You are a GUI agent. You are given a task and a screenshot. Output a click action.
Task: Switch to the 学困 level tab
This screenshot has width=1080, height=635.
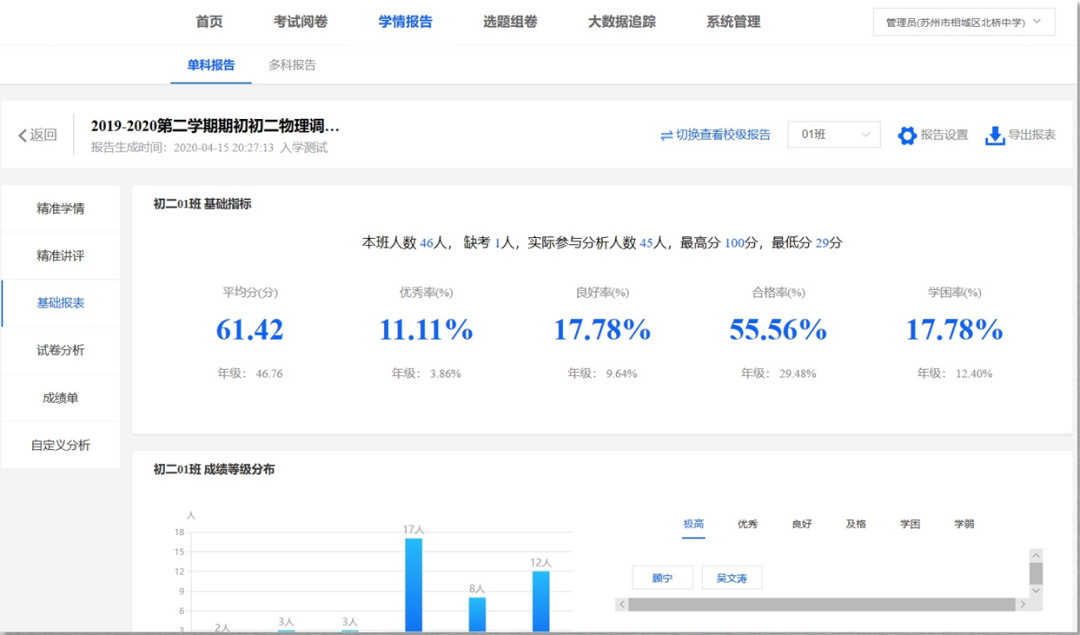tap(909, 524)
